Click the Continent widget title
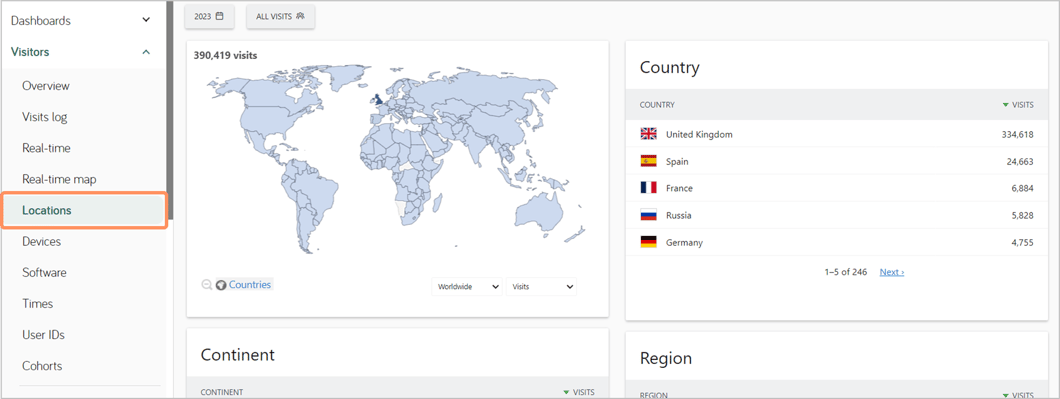1060x399 pixels. click(237, 355)
